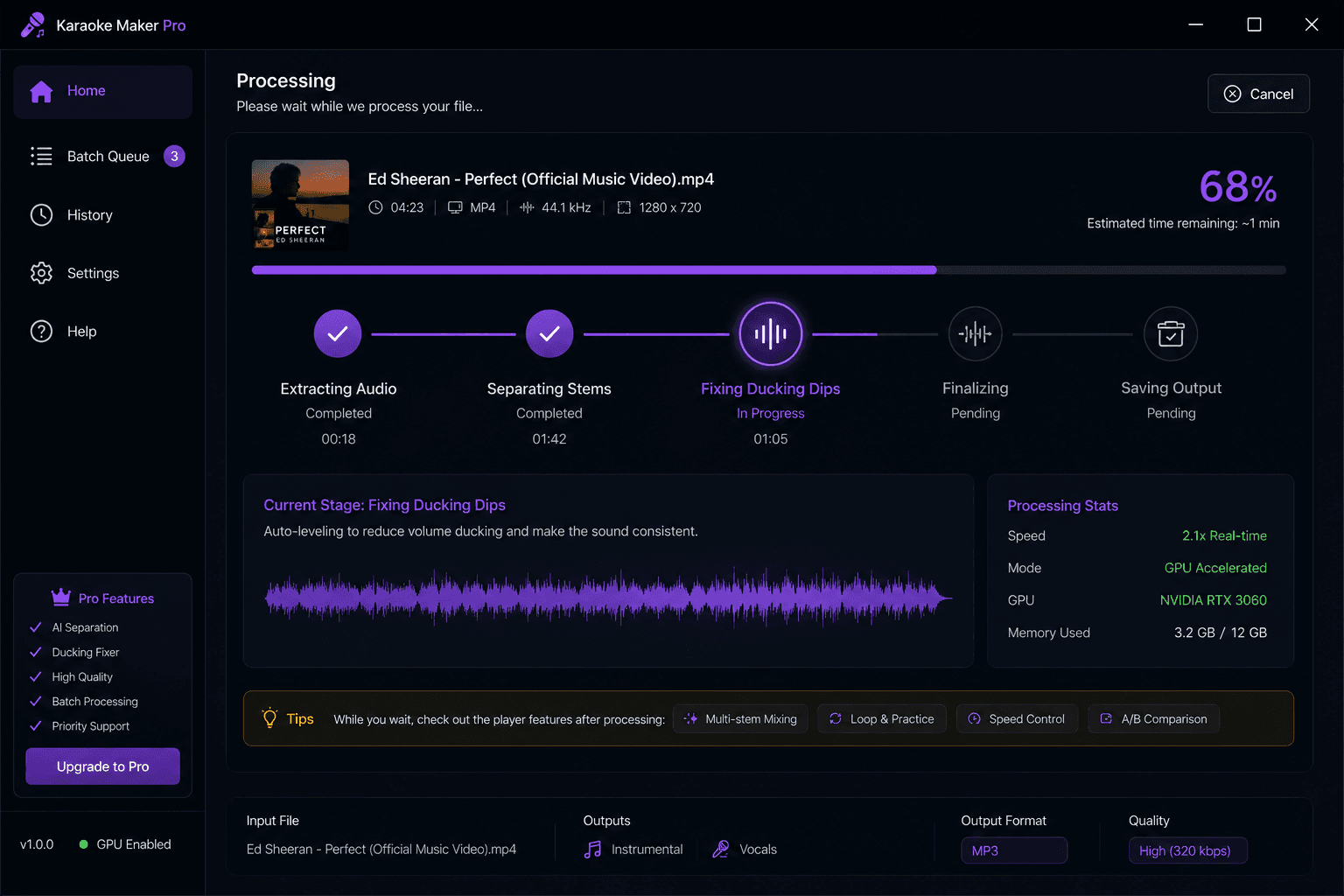Image resolution: width=1344 pixels, height=896 pixels.
Task: Click the 2.1x Real-time speed value
Action: [x=1224, y=535]
